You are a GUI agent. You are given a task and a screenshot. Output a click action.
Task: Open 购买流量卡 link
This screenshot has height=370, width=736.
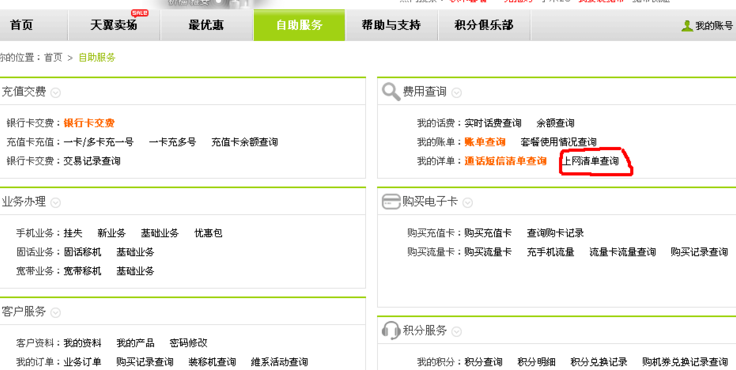(x=488, y=252)
